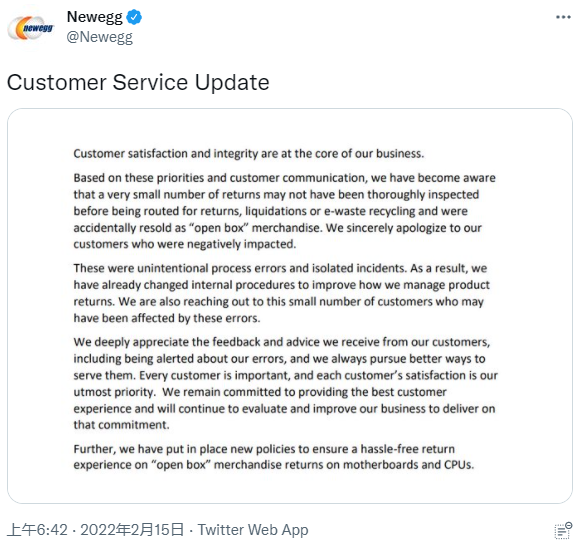
Task: Click the 'Further, we have put in place' paragraph
Action: pos(274,457)
